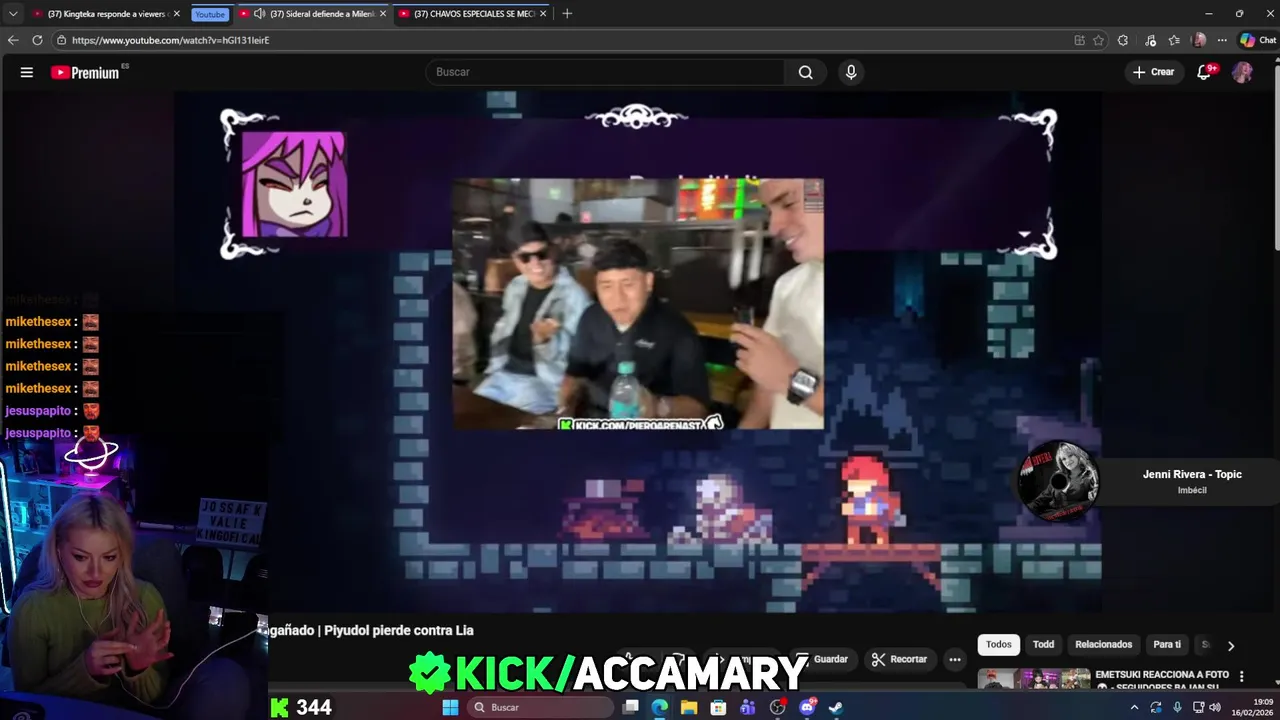Select the Para ti filter chip

coord(1167,645)
